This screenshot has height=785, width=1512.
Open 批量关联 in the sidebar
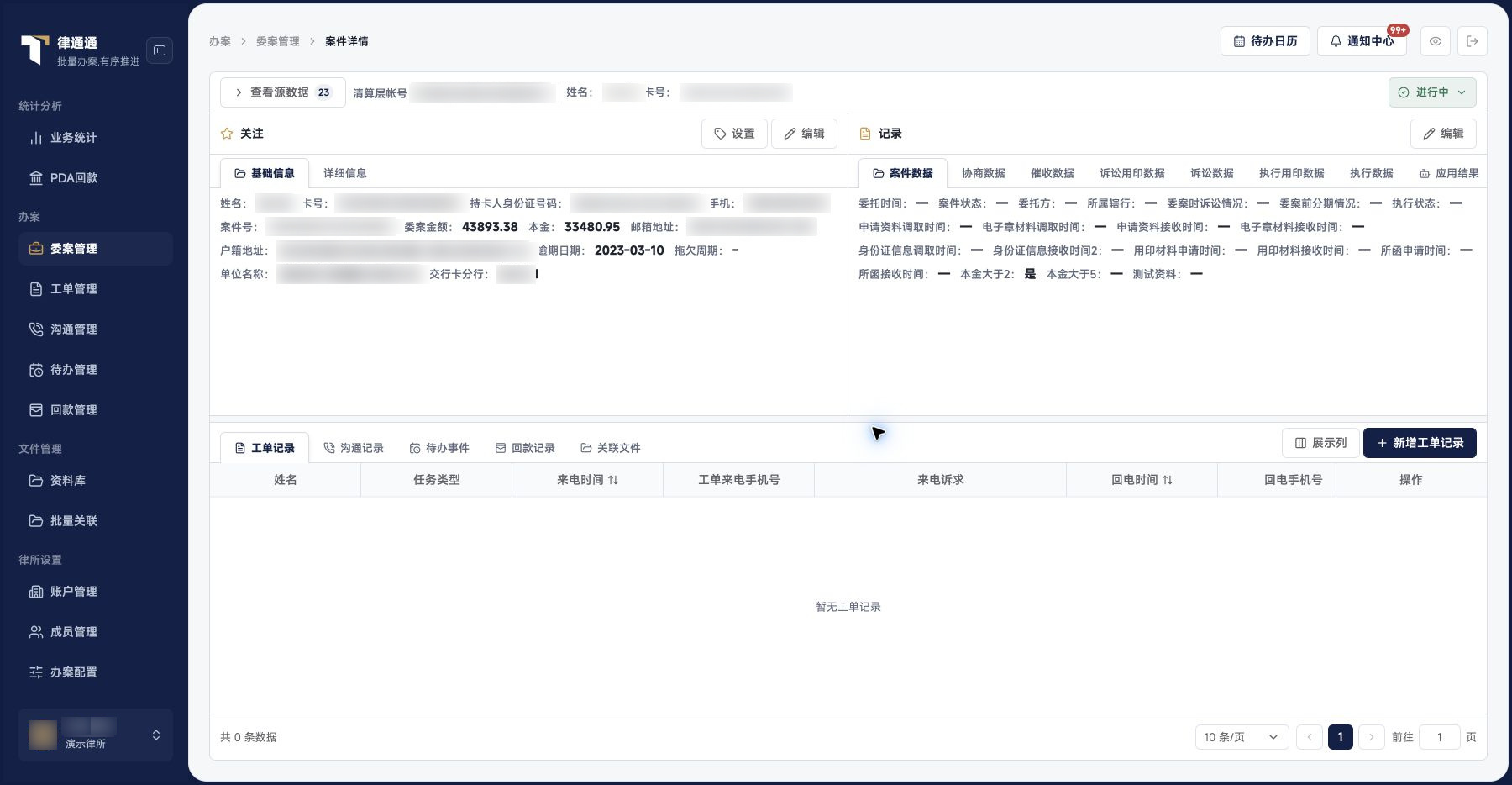96,521
